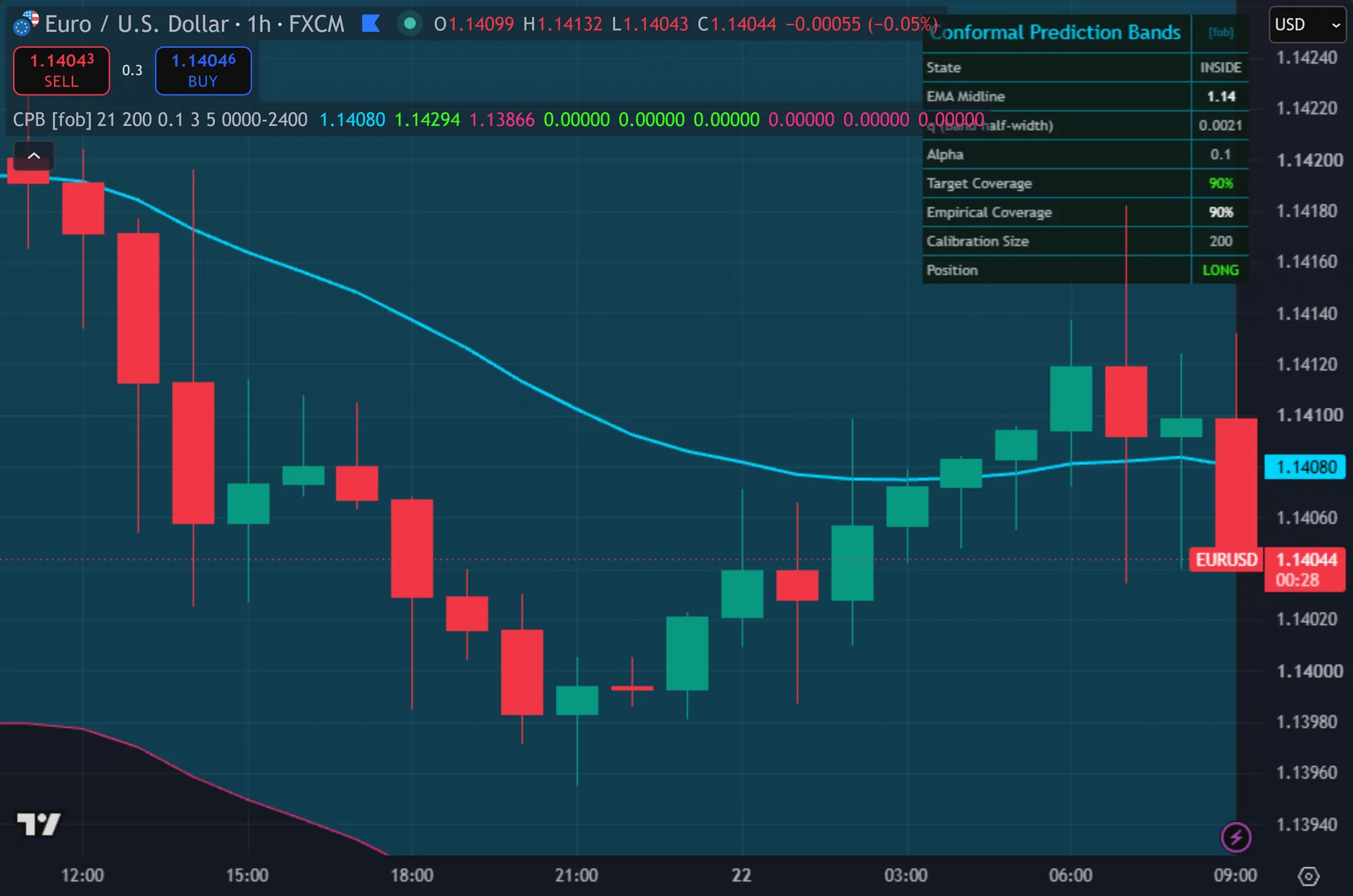Screen dimensions: 1353x896
Task: Open chart settings gear icon
Action: (1308, 876)
